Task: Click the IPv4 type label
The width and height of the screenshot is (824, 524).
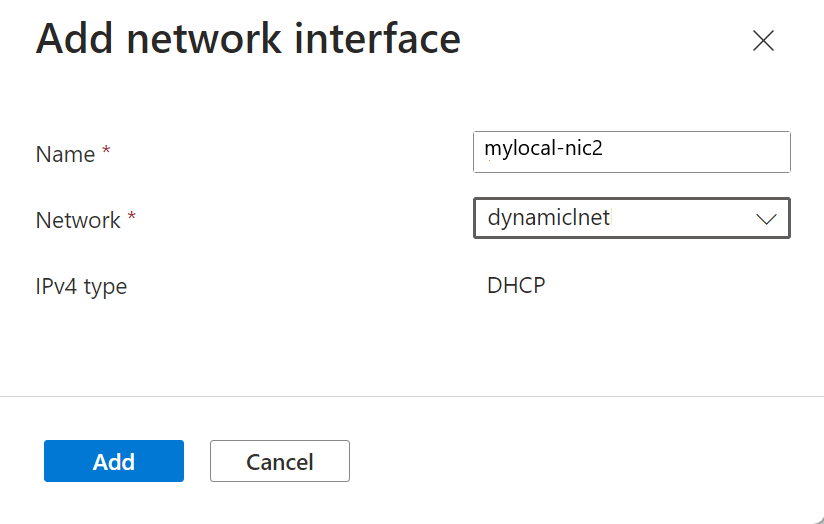Action: [x=81, y=287]
